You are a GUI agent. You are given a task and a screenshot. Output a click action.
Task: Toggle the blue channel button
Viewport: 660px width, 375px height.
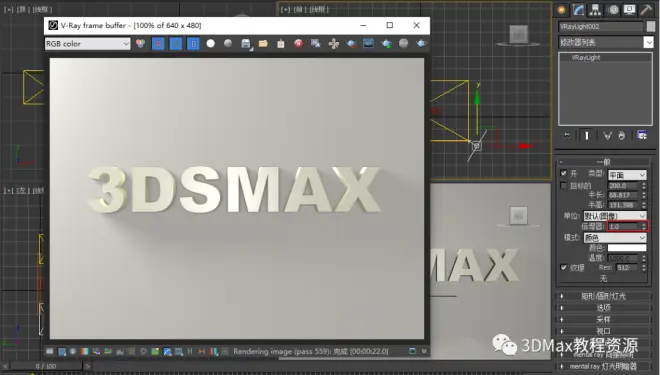[193, 44]
